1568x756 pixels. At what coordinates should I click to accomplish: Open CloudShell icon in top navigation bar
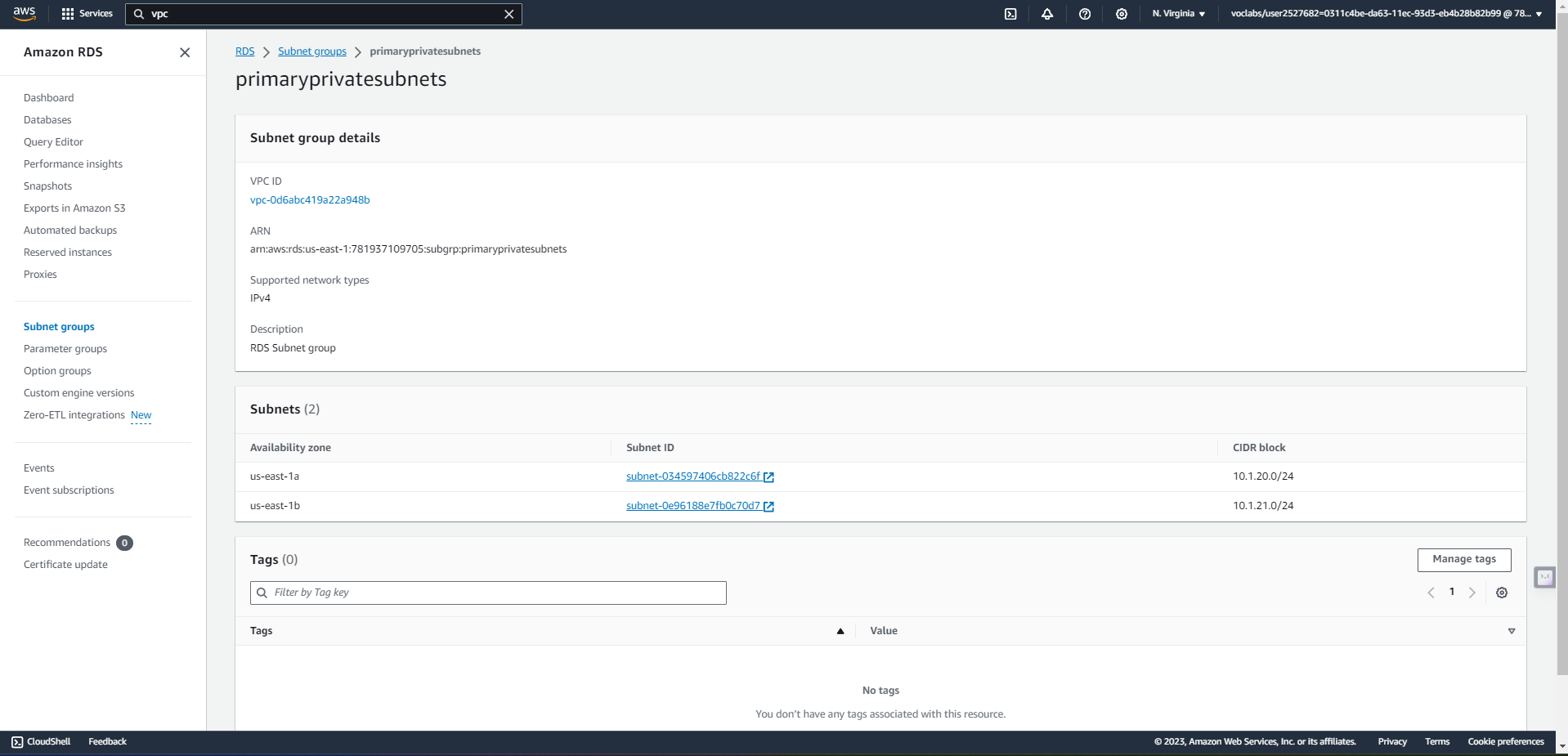click(1010, 14)
